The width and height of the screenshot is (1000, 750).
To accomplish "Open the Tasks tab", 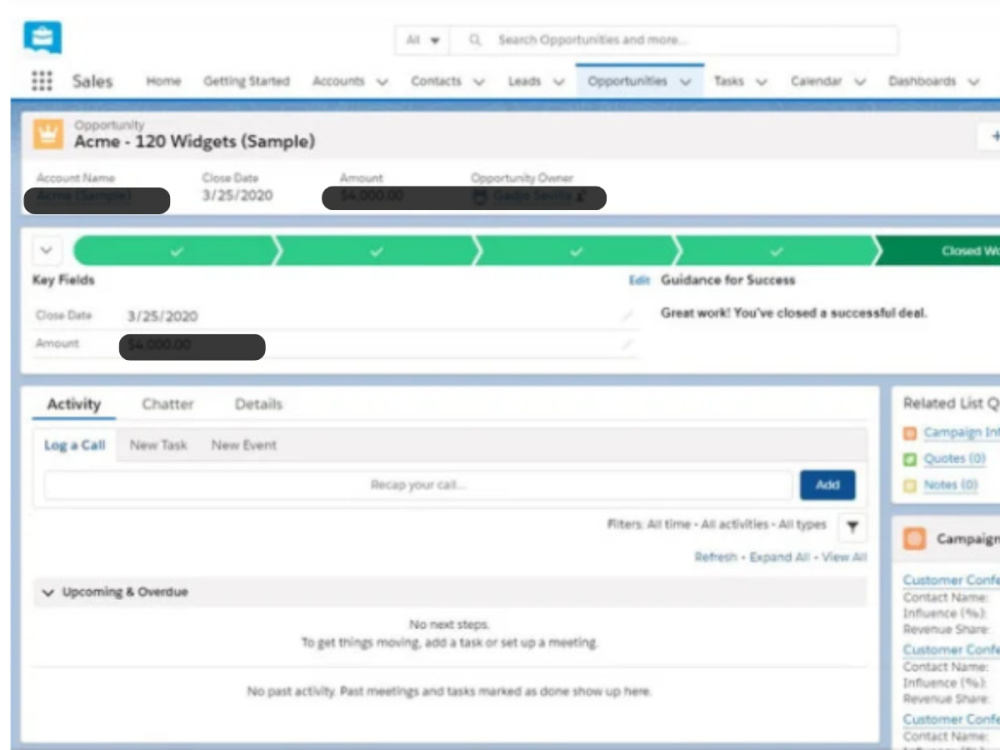I will pos(728,81).
